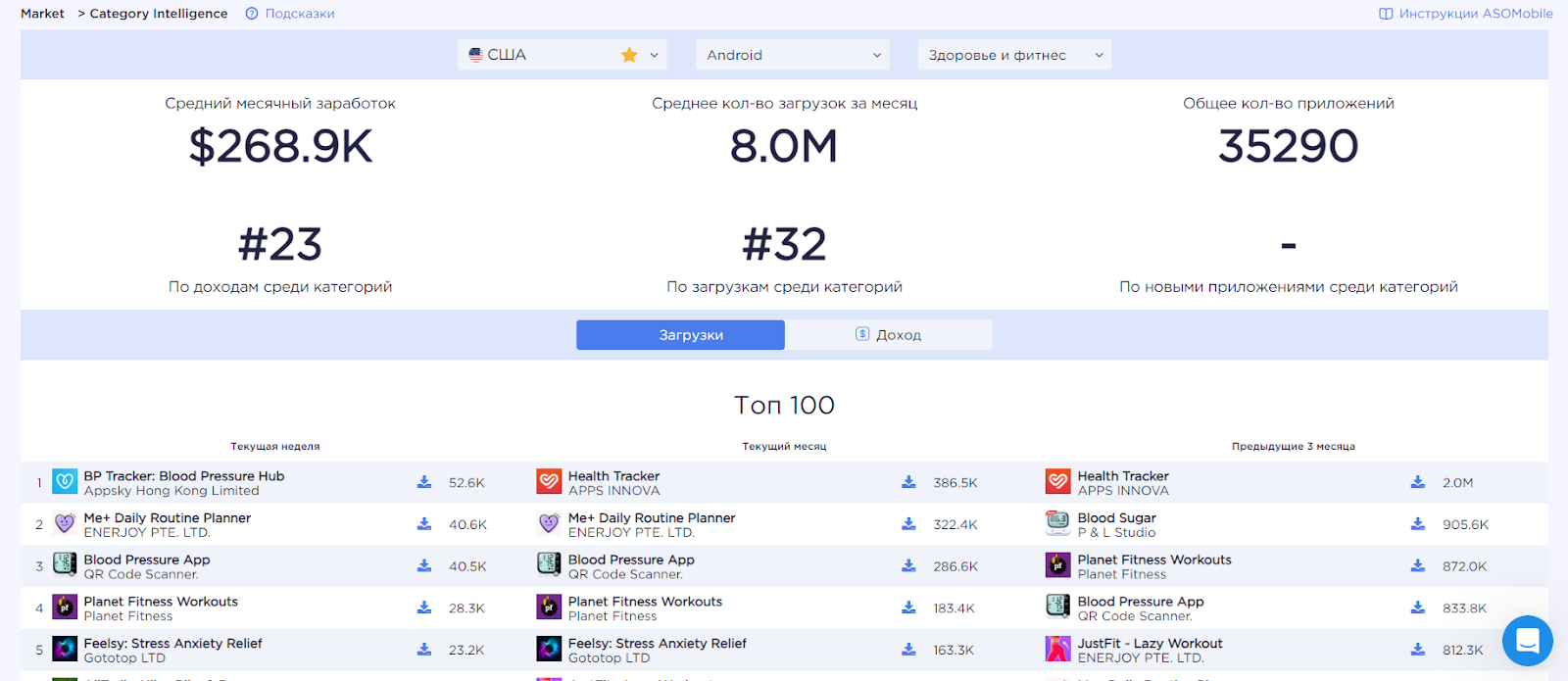The height and width of the screenshot is (681, 1568).
Task: Click Planet Fitness Workouts icon in 3 months list
Action: point(1058,565)
